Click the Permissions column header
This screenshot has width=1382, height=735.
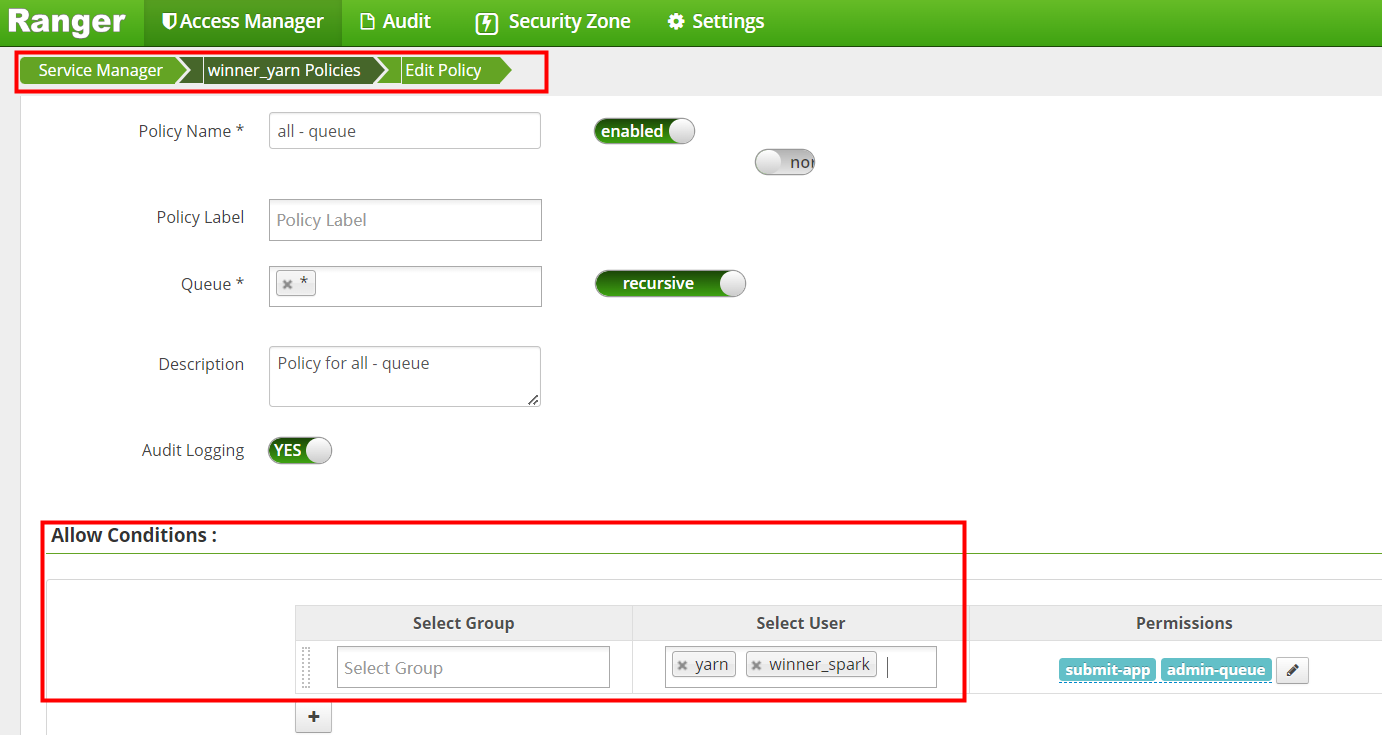point(1184,623)
